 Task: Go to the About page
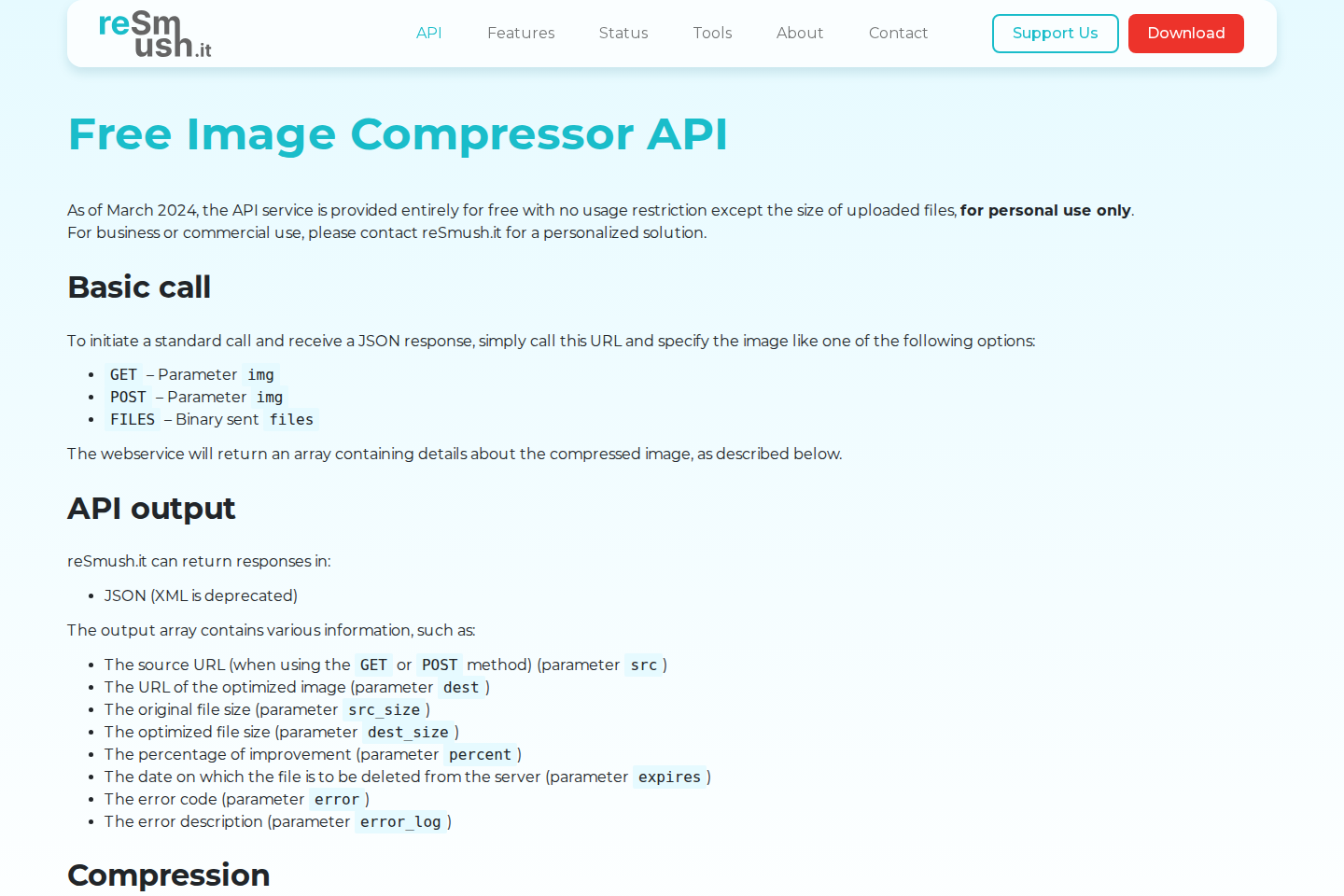coord(800,33)
